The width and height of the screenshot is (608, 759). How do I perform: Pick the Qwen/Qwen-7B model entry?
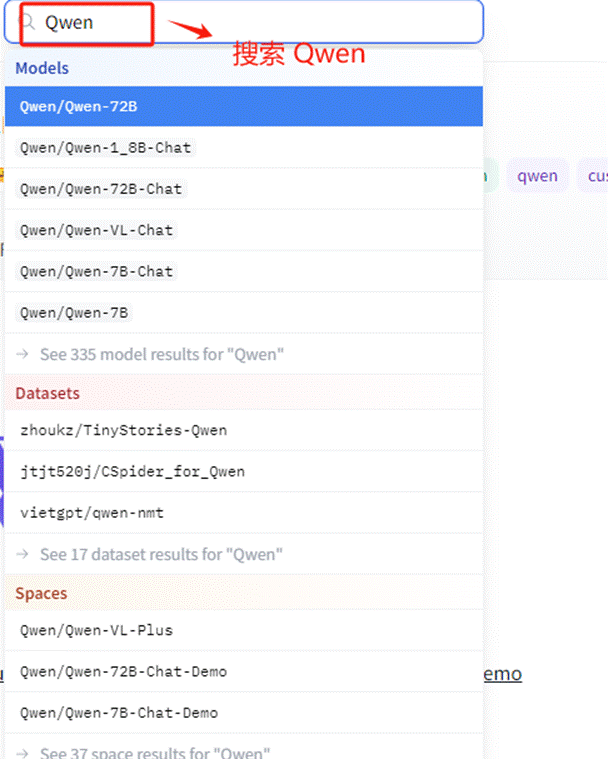click(x=74, y=313)
